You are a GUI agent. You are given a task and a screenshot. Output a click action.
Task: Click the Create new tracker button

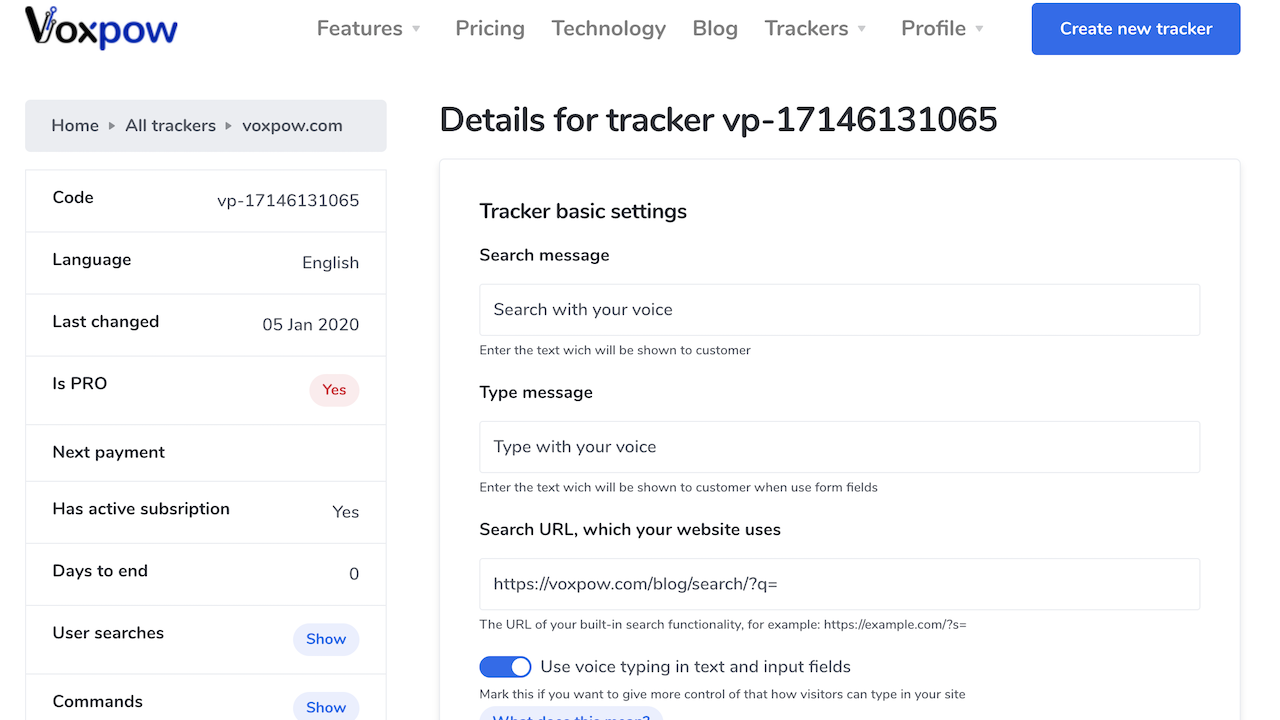1136,29
